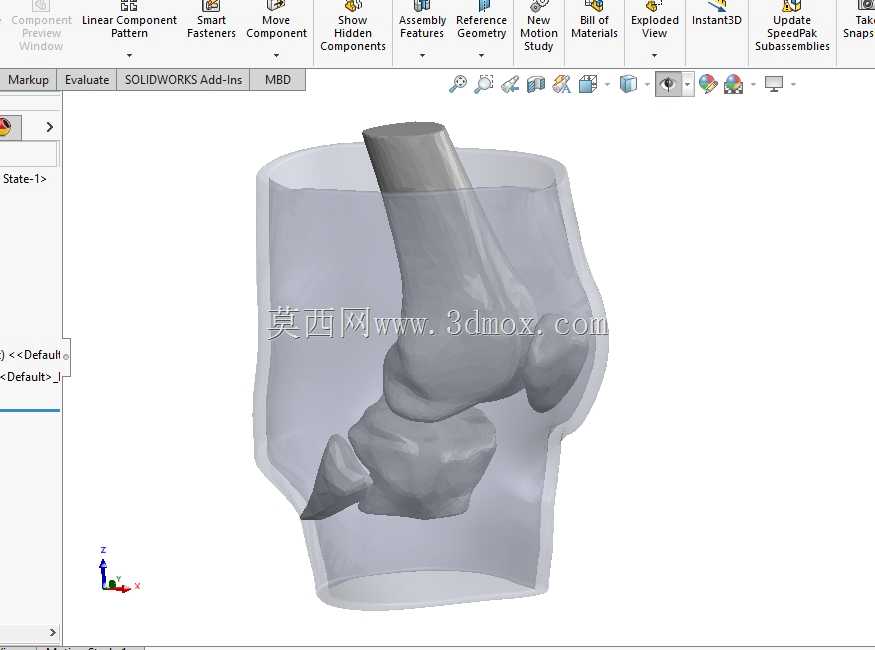Expand Linear Component Pattern dropdown

click(129, 55)
